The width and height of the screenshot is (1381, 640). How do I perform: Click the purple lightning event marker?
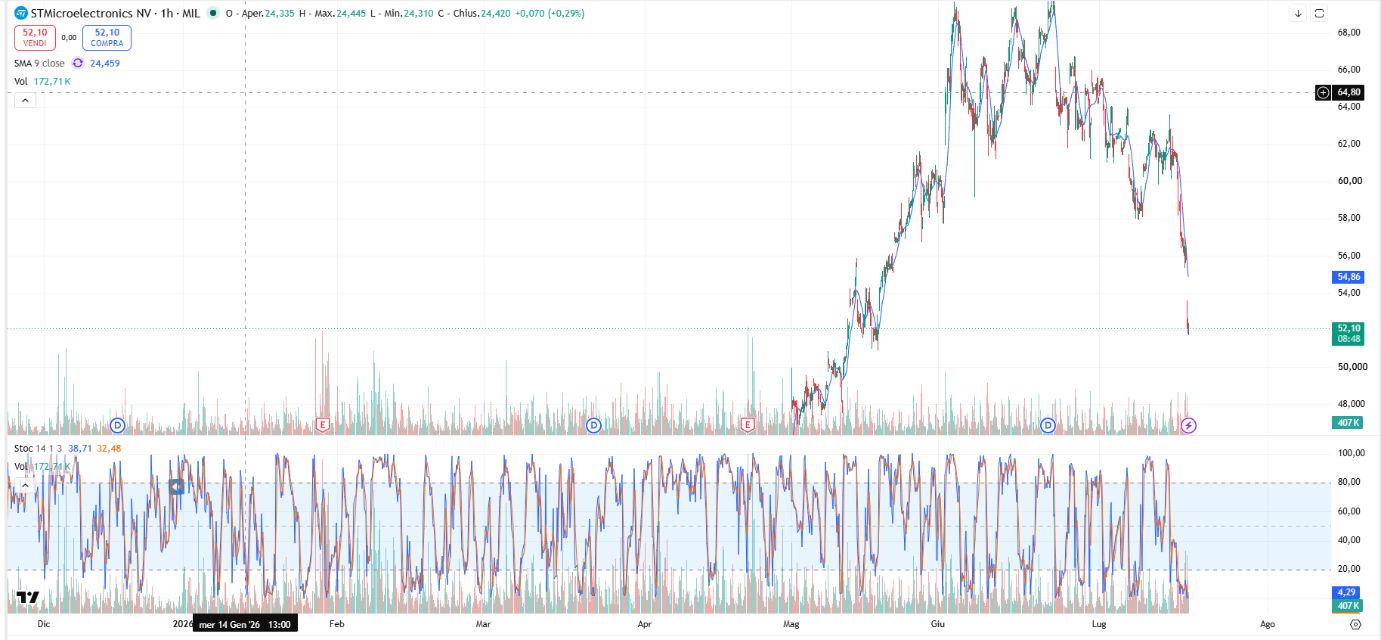(1189, 425)
